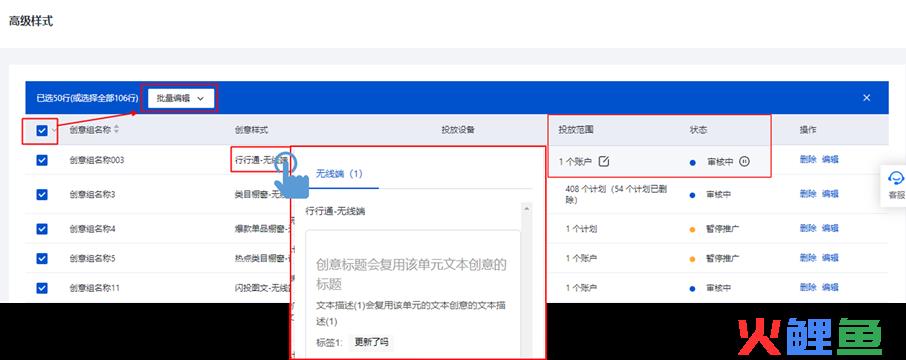
Task: Uncheck the checkbox for 创意组名称4
Action: (x=42, y=229)
